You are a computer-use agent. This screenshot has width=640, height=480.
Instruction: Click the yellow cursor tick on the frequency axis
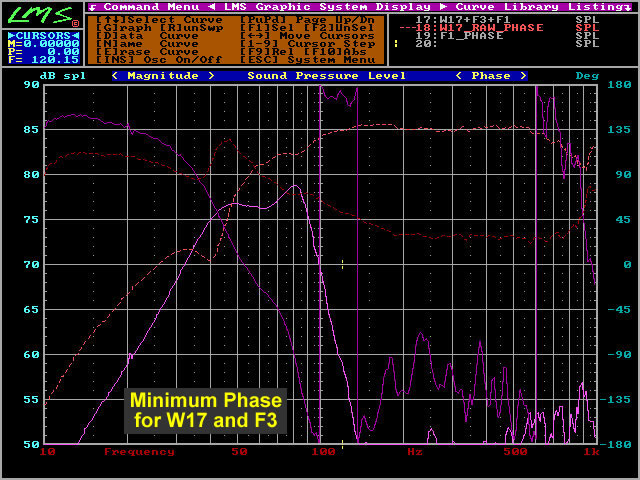coord(342,444)
